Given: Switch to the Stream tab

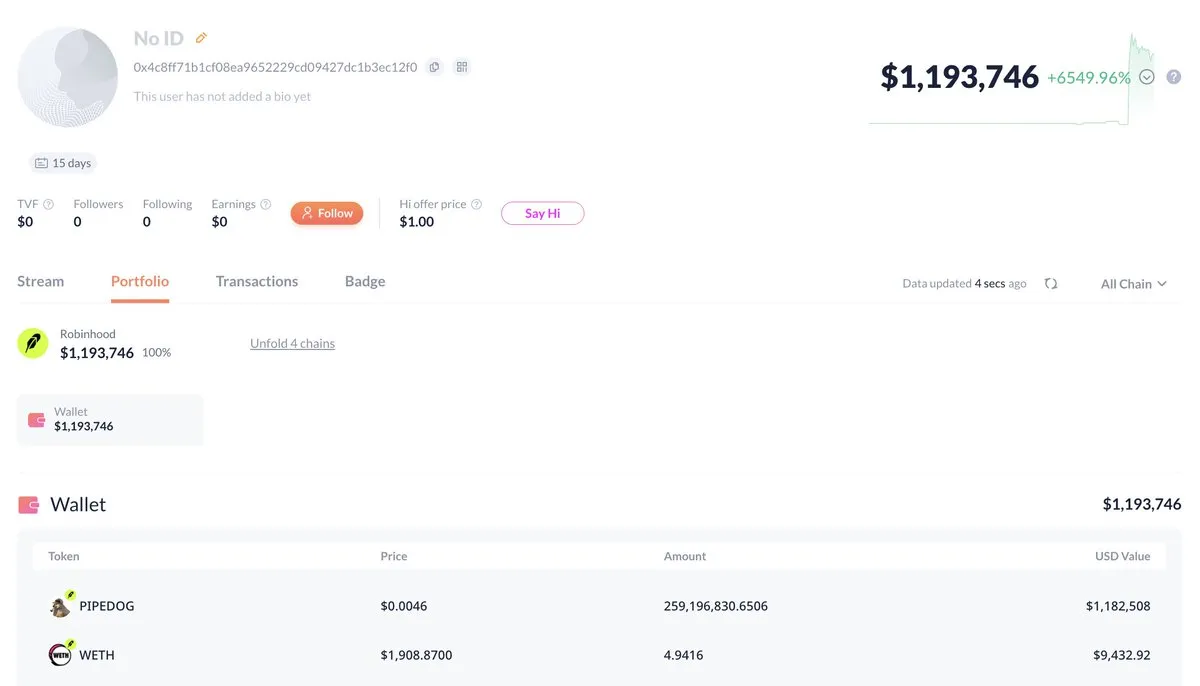Looking at the screenshot, I should (x=41, y=281).
